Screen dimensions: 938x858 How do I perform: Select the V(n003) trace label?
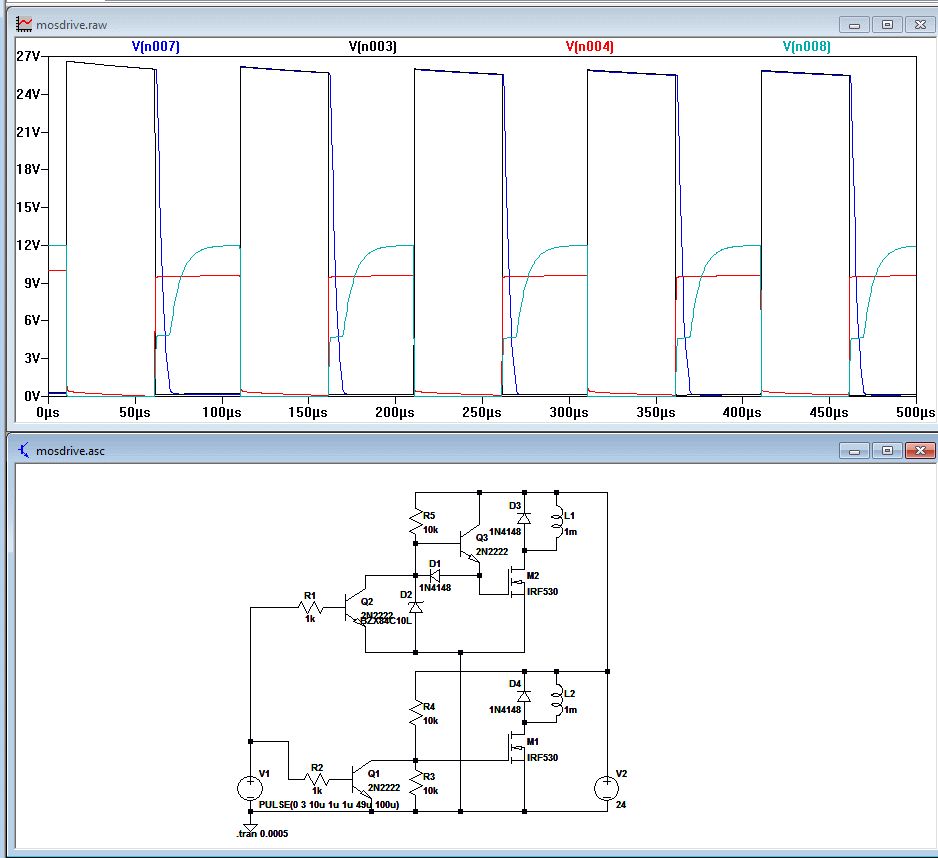pyautogui.click(x=372, y=46)
